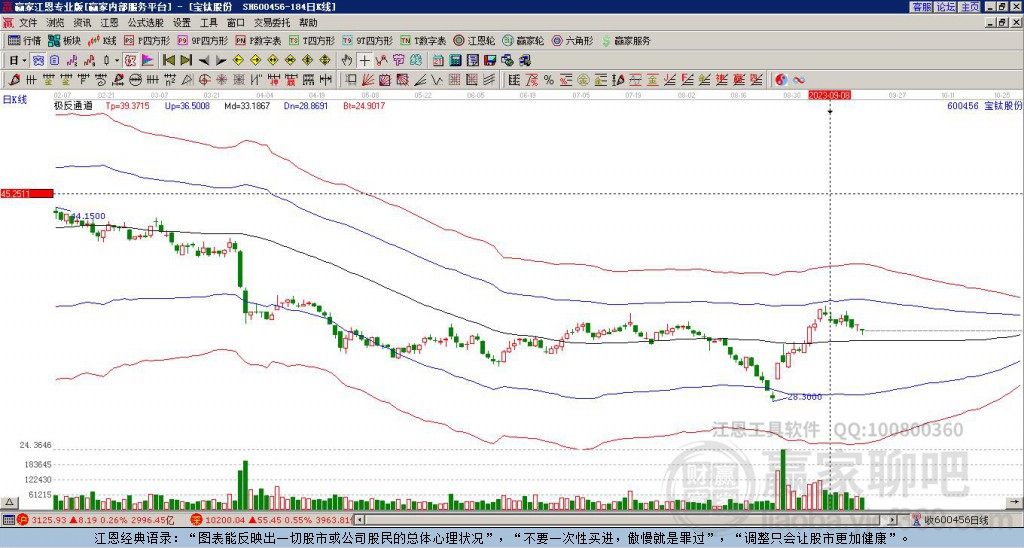The image size is (1024, 548).
Task: Open the 六角形 hexagon tool
Action: pos(573,40)
